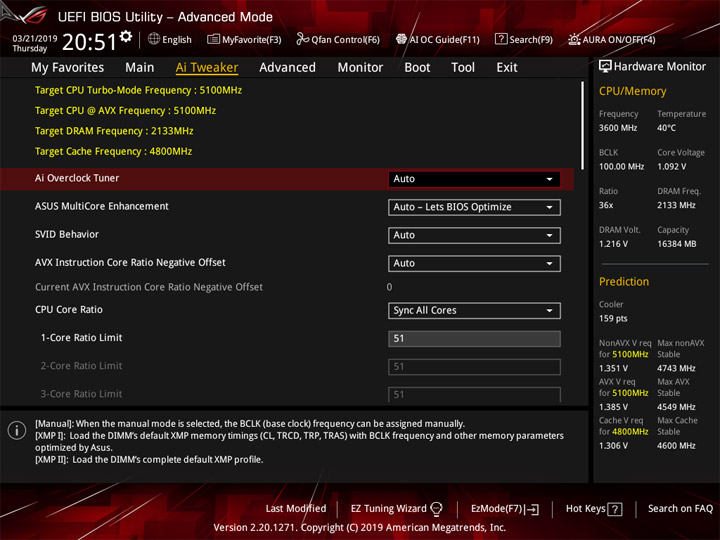Click the ASUS MultiCore Enhancement label
The image size is (720, 540).
pos(102,206)
